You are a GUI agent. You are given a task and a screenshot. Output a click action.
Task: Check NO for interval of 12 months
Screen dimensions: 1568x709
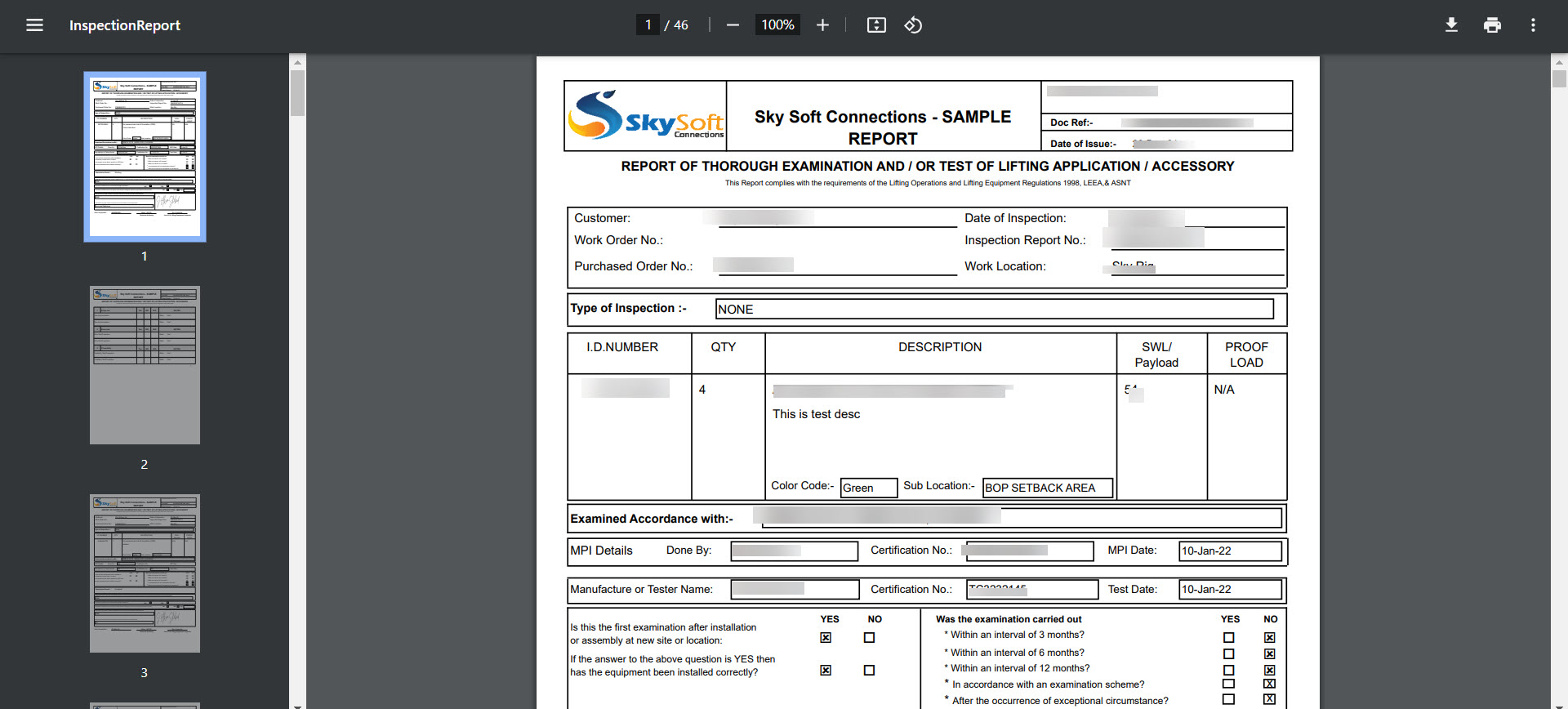tap(1269, 671)
